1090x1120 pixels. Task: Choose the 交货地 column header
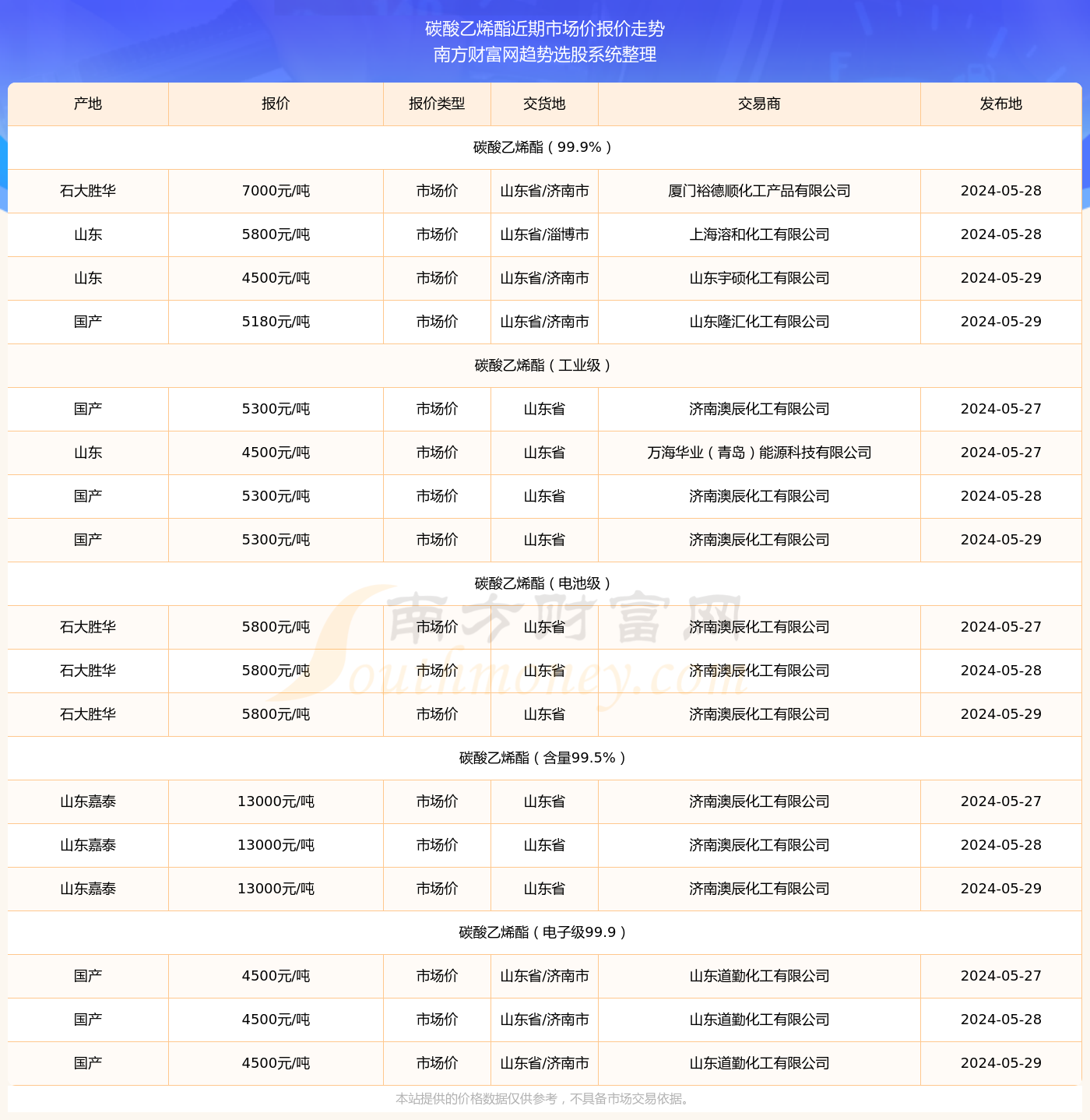(x=544, y=104)
